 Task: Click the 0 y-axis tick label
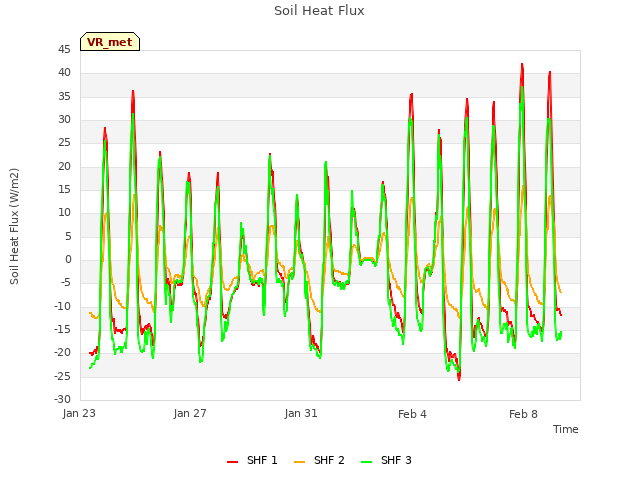[x=68, y=260]
